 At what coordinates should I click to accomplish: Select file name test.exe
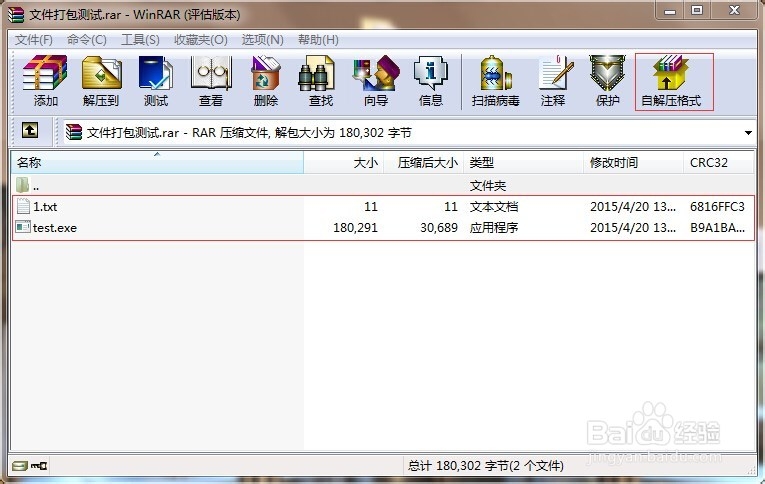[x=55, y=228]
